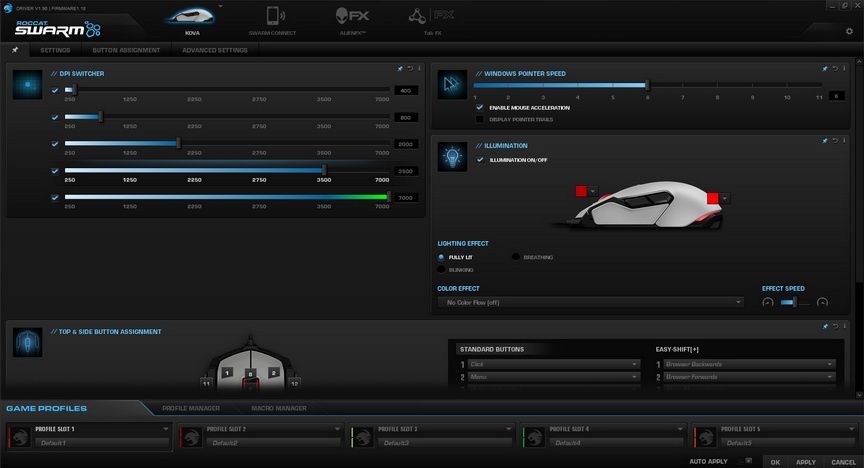The width and height of the screenshot is (864, 468).
Task: Click the Apply button
Action: tap(806, 462)
